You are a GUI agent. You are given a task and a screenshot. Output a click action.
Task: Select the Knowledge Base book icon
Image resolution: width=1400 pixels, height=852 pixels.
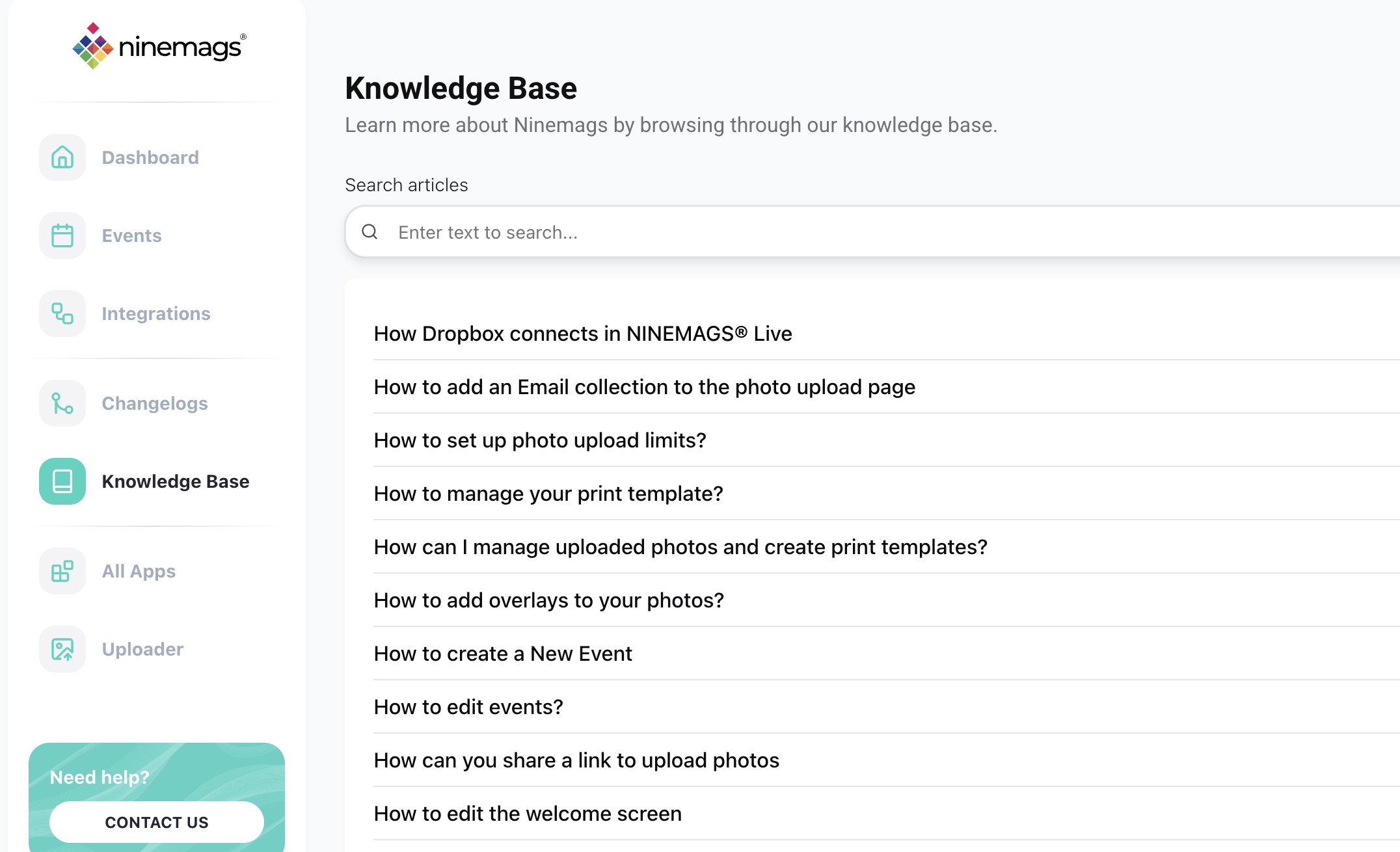point(62,481)
